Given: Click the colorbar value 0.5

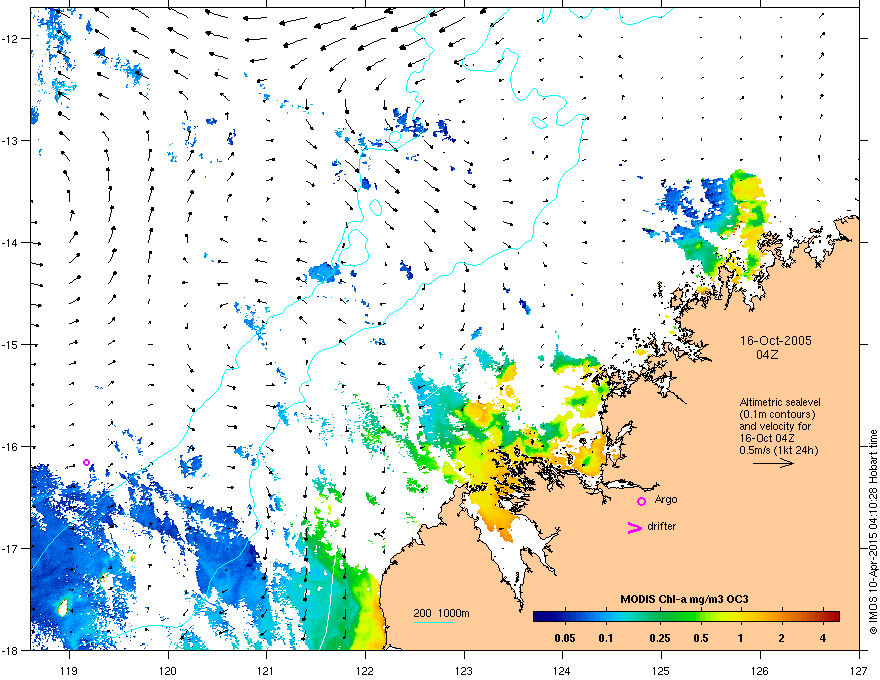Looking at the screenshot, I should pyautogui.click(x=700, y=638).
